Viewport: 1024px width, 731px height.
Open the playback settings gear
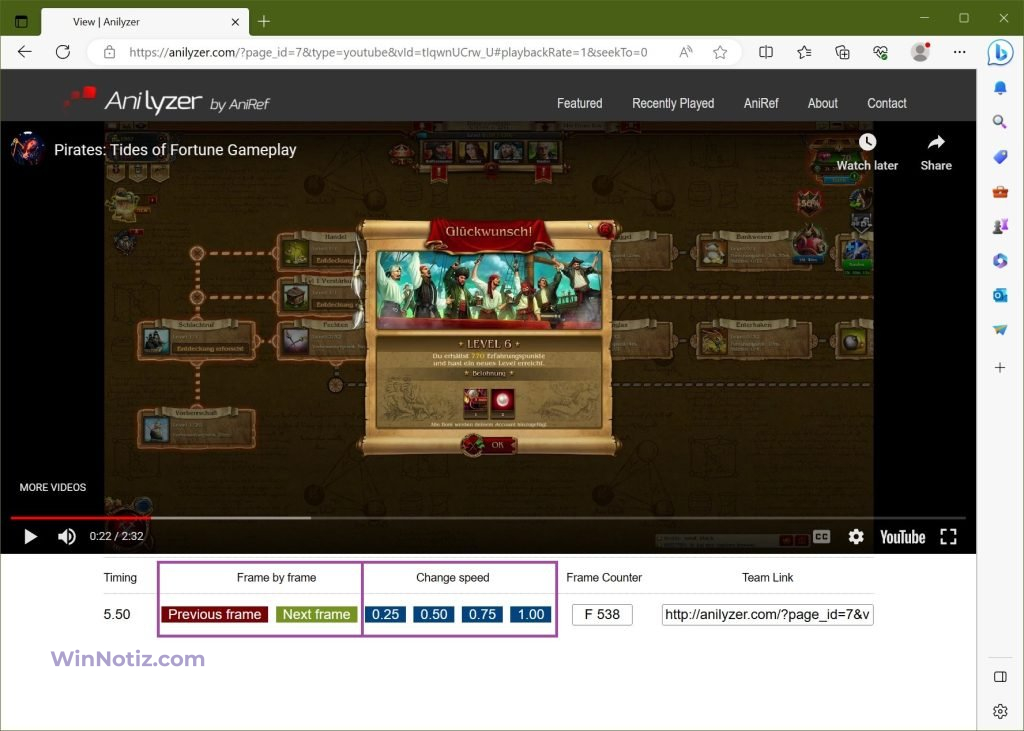pyautogui.click(x=856, y=536)
